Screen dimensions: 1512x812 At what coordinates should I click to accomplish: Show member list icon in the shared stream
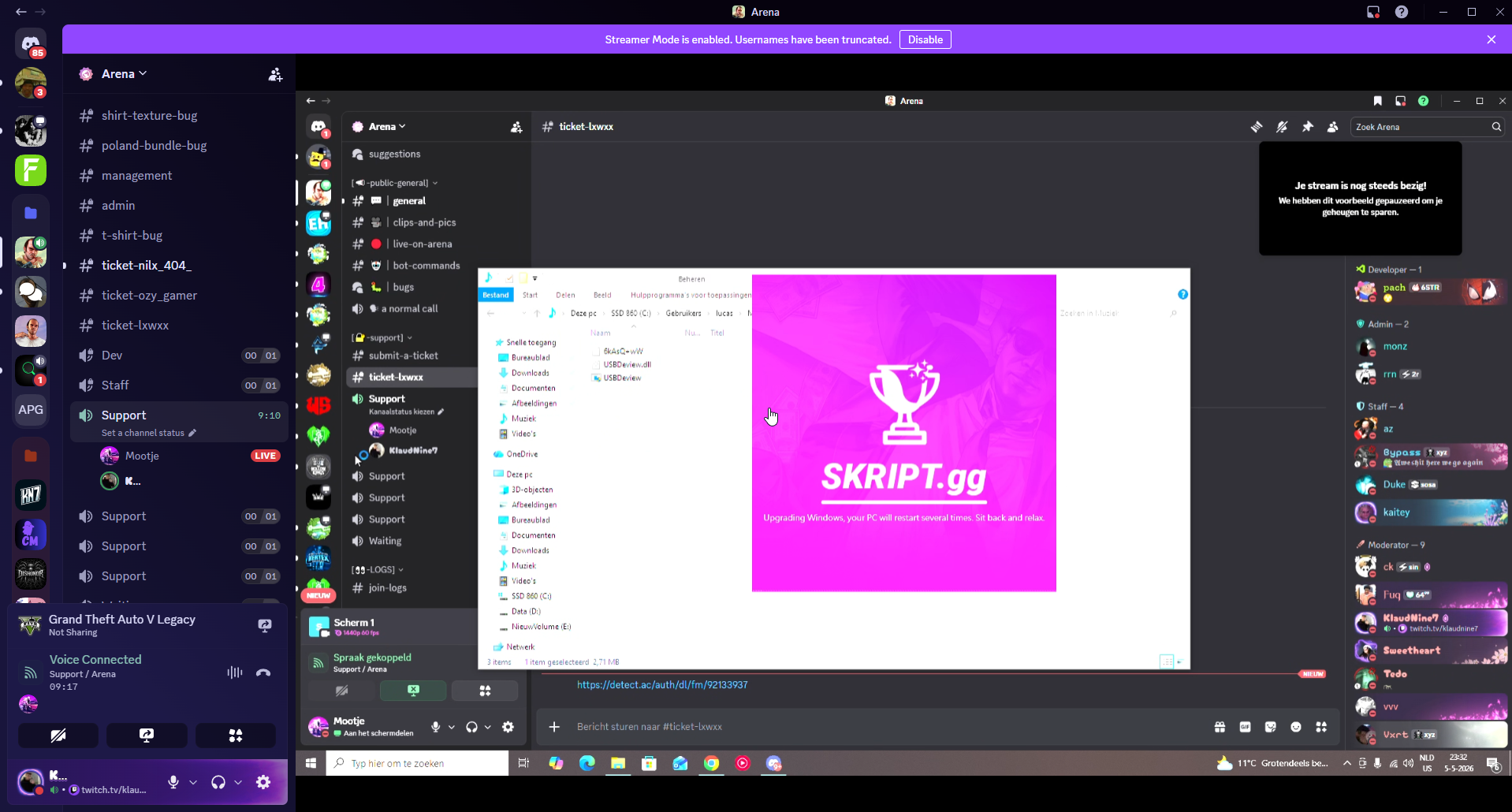[1333, 127]
